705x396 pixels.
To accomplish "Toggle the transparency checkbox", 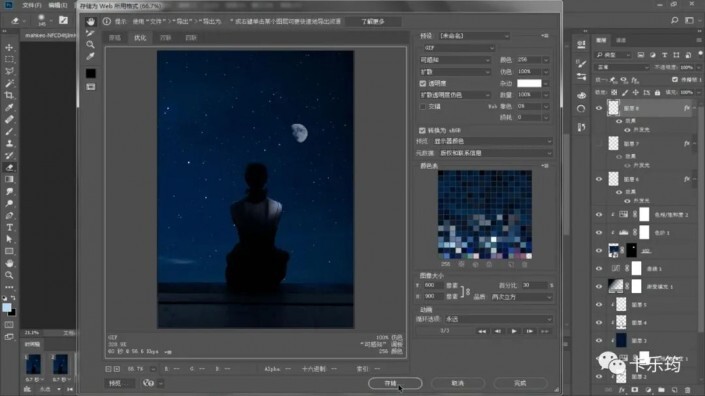I will click(x=423, y=84).
